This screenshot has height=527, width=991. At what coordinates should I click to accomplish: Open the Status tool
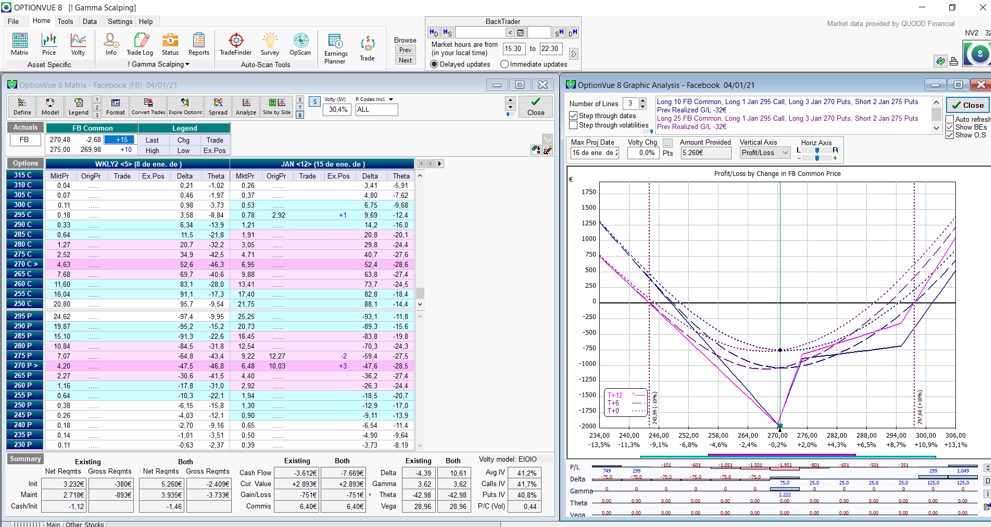[x=170, y=44]
